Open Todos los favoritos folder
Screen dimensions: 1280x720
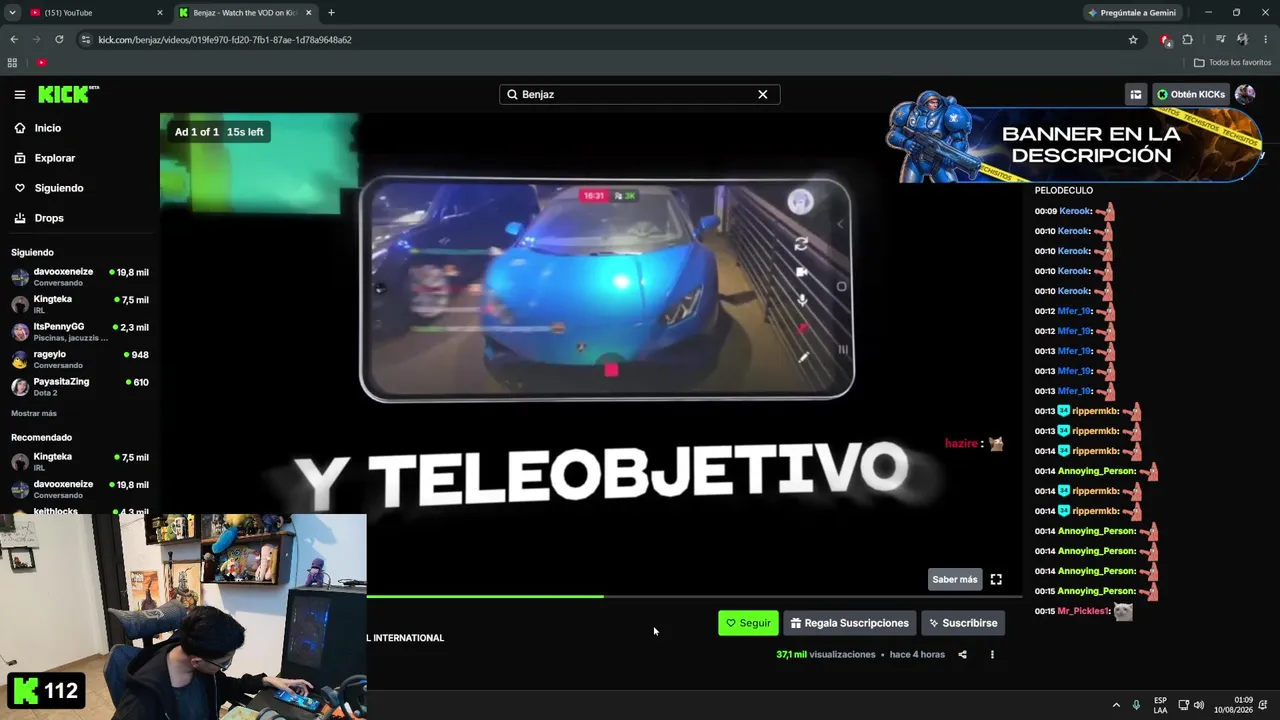(x=1232, y=62)
